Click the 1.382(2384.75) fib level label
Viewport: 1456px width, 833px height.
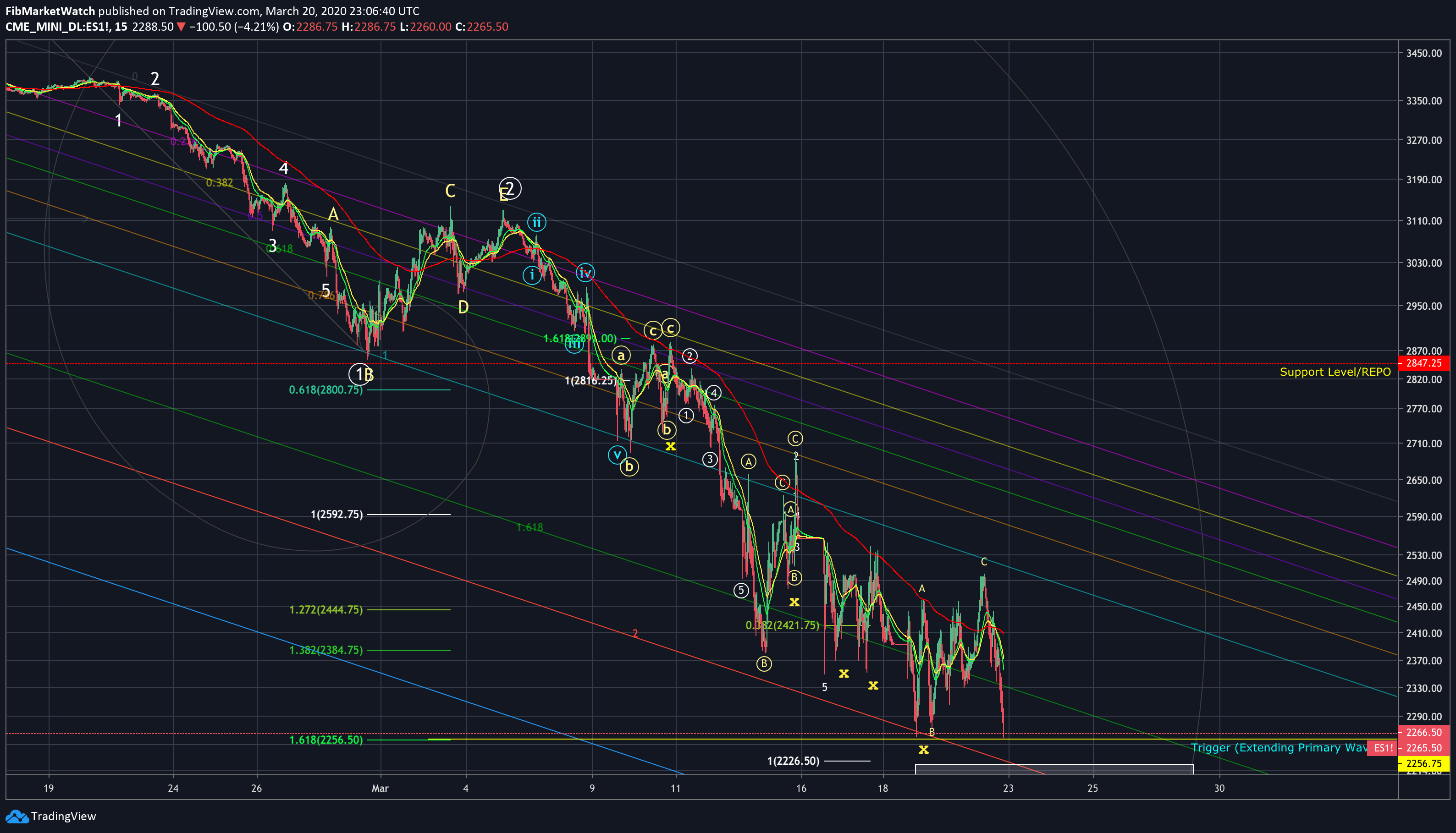point(325,650)
